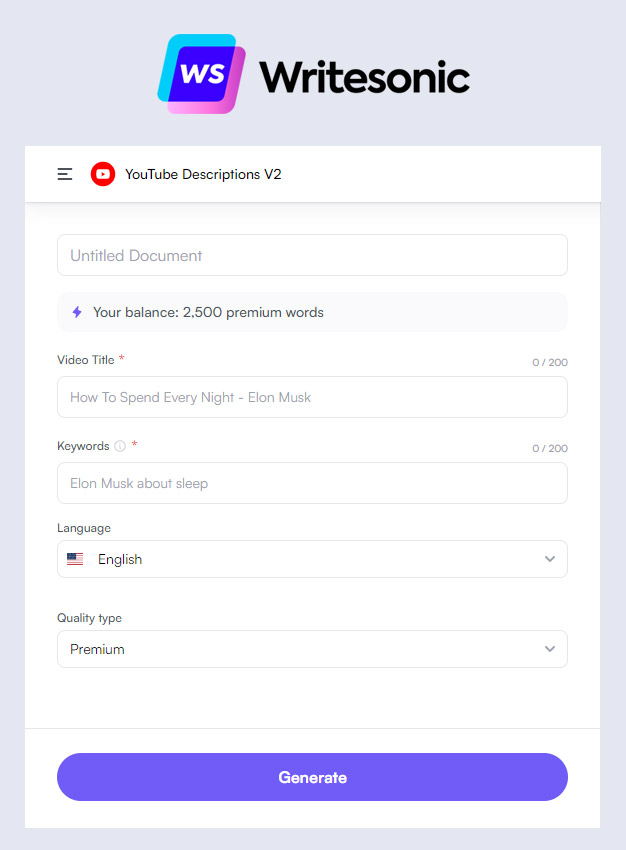
Task: Focus the Untitled Document name field
Action: 312,255
